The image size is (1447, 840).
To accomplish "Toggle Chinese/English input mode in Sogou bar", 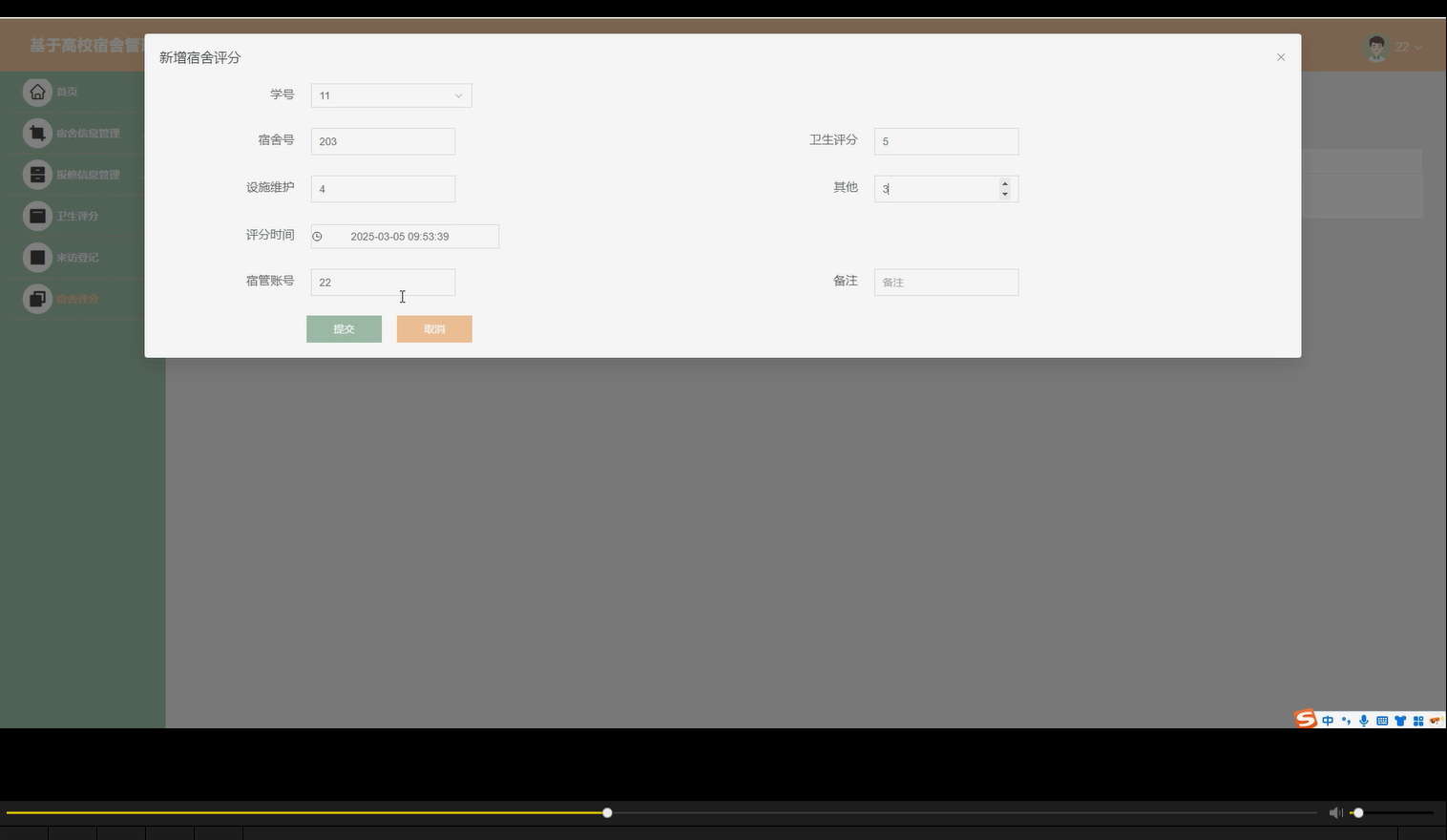I will coord(1326,720).
